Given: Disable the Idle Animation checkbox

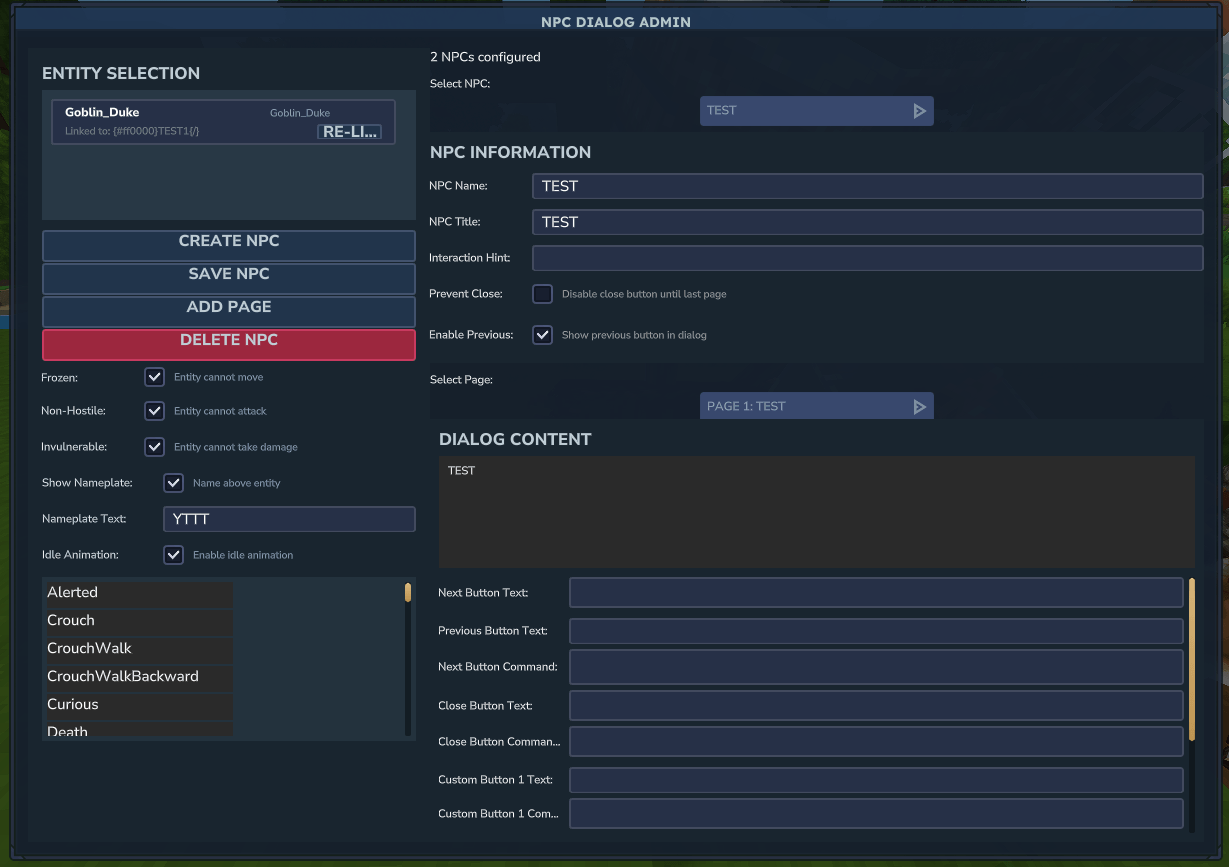Looking at the screenshot, I should pos(174,555).
